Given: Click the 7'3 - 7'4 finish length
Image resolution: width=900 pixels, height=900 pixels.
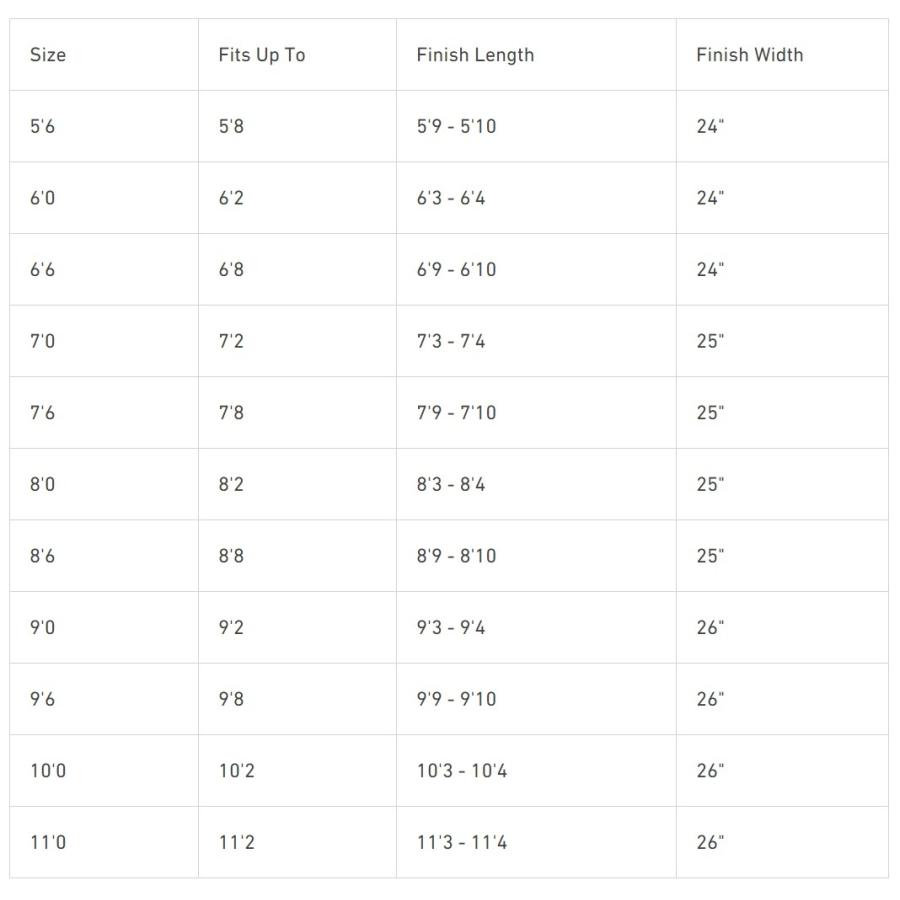Looking at the screenshot, I should pos(451,341).
